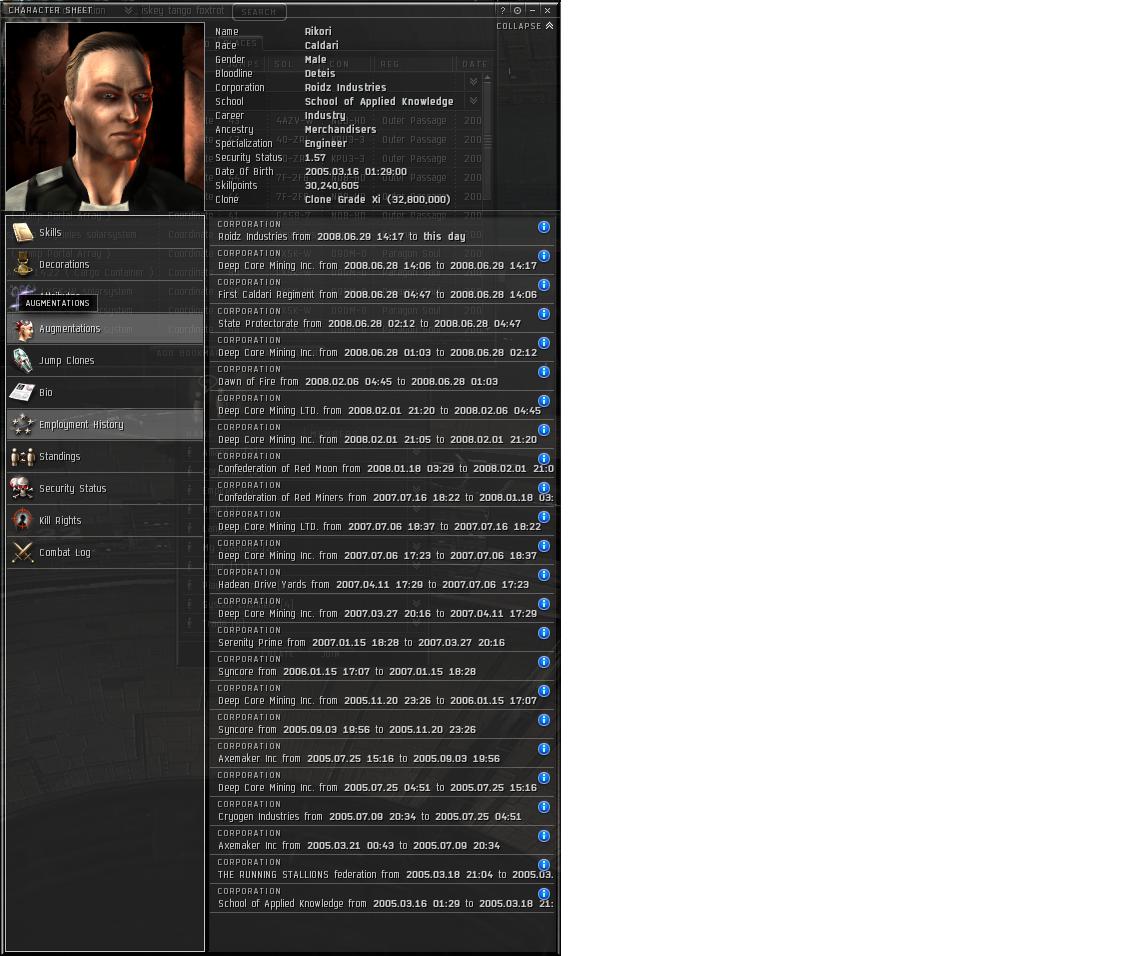Show info for Axemaker Inc 2005.07.25 row

[x=544, y=749]
